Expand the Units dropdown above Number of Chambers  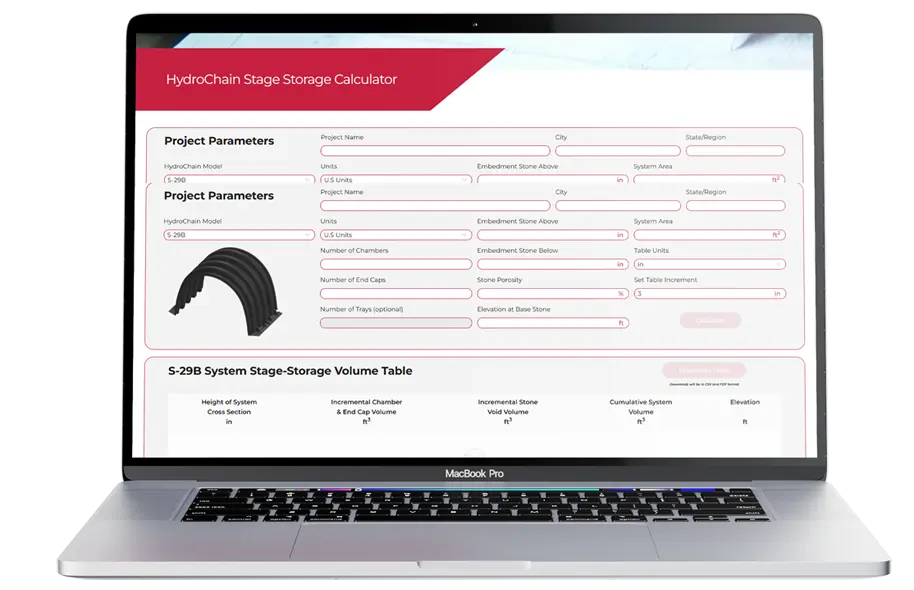395,235
